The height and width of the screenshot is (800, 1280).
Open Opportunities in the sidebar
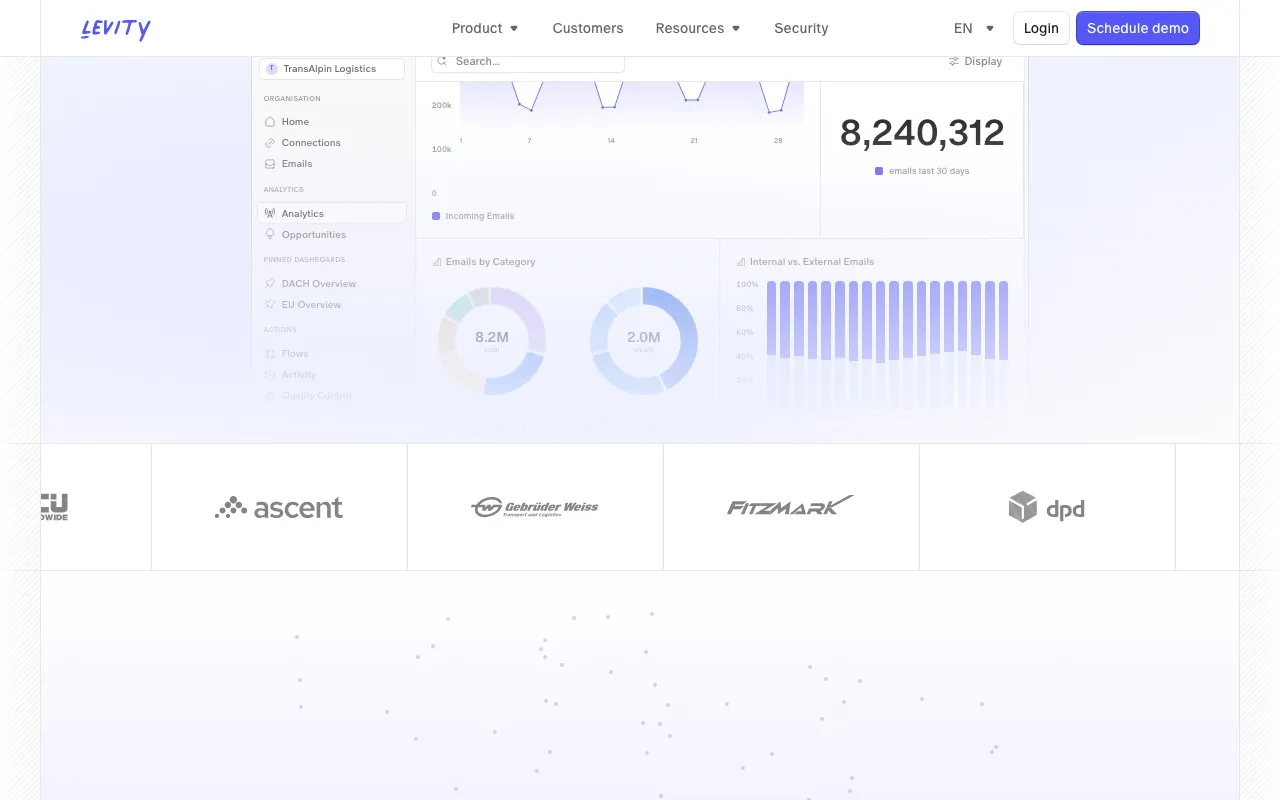click(x=314, y=234)
